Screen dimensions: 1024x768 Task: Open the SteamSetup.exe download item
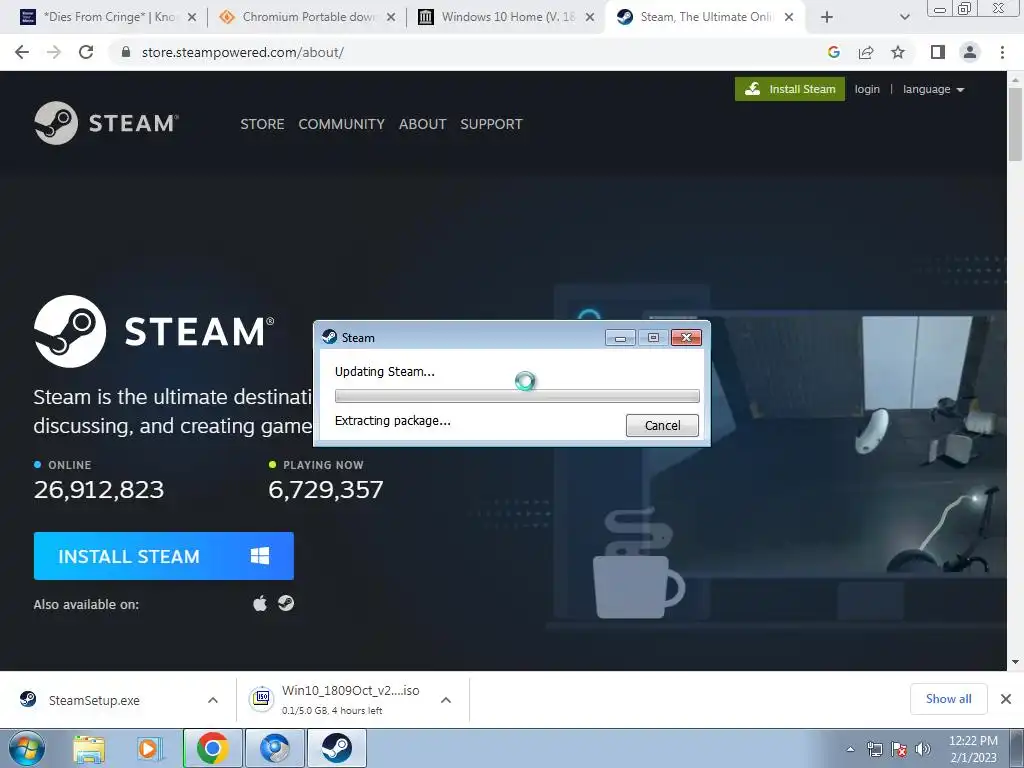coord(95,700)
